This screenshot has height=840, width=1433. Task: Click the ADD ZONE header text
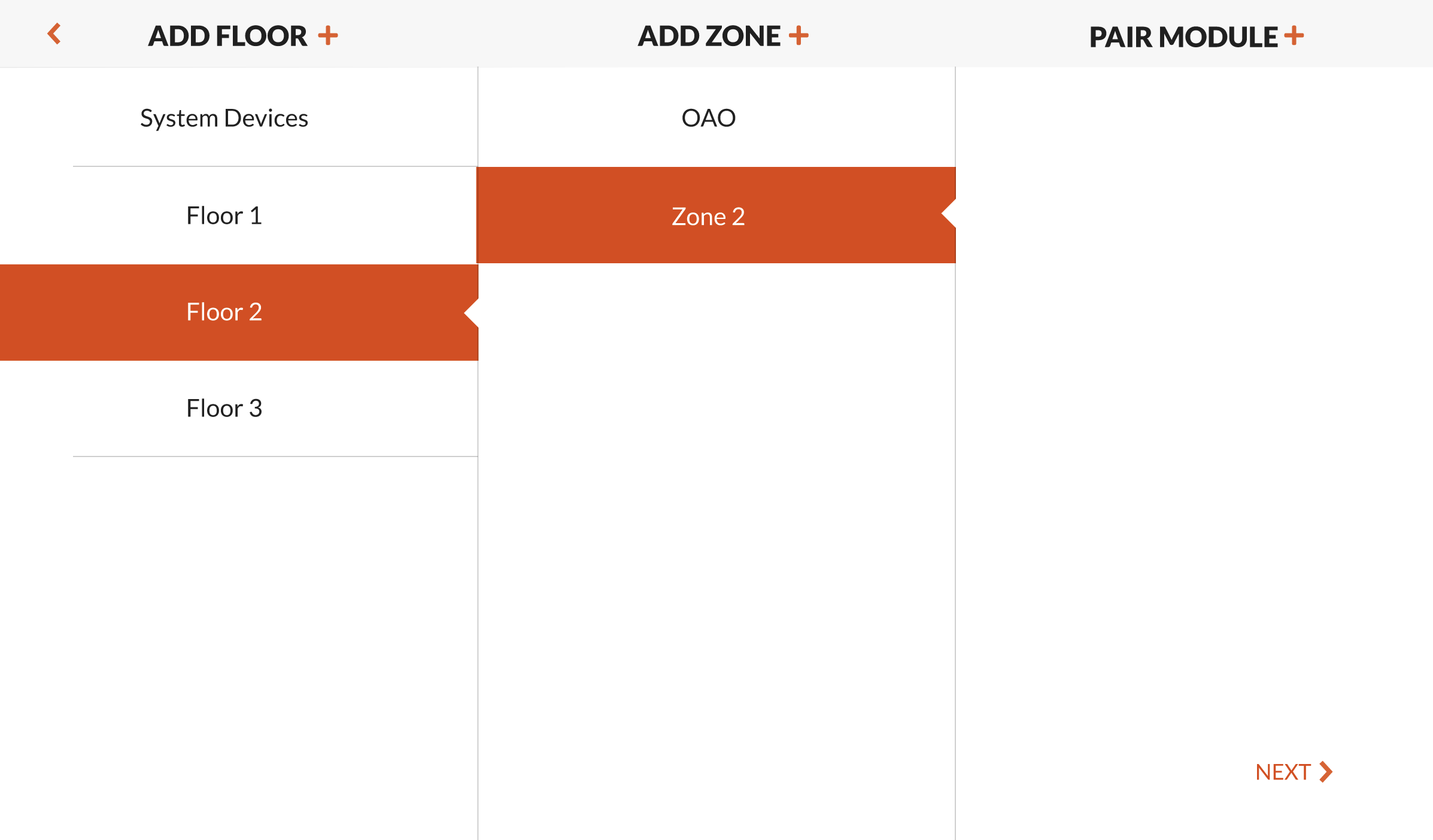point(709,36)
